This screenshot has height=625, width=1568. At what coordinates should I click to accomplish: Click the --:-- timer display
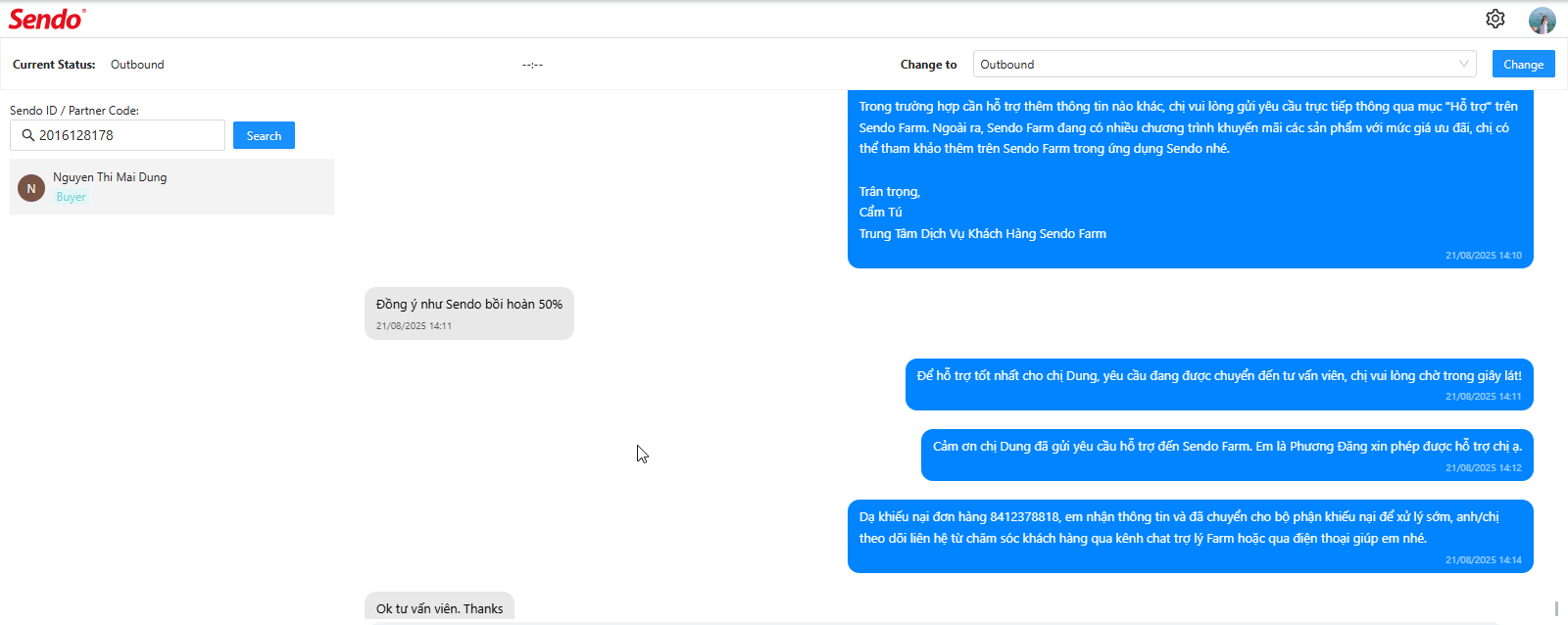coord(532,65)
